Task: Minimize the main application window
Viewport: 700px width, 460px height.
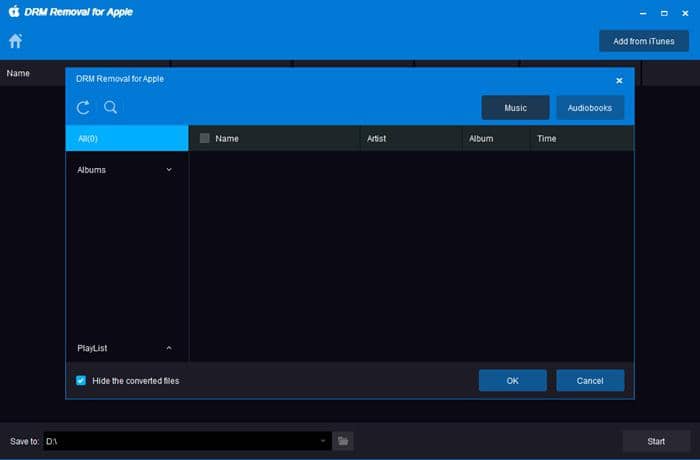Action: point(643,13)
